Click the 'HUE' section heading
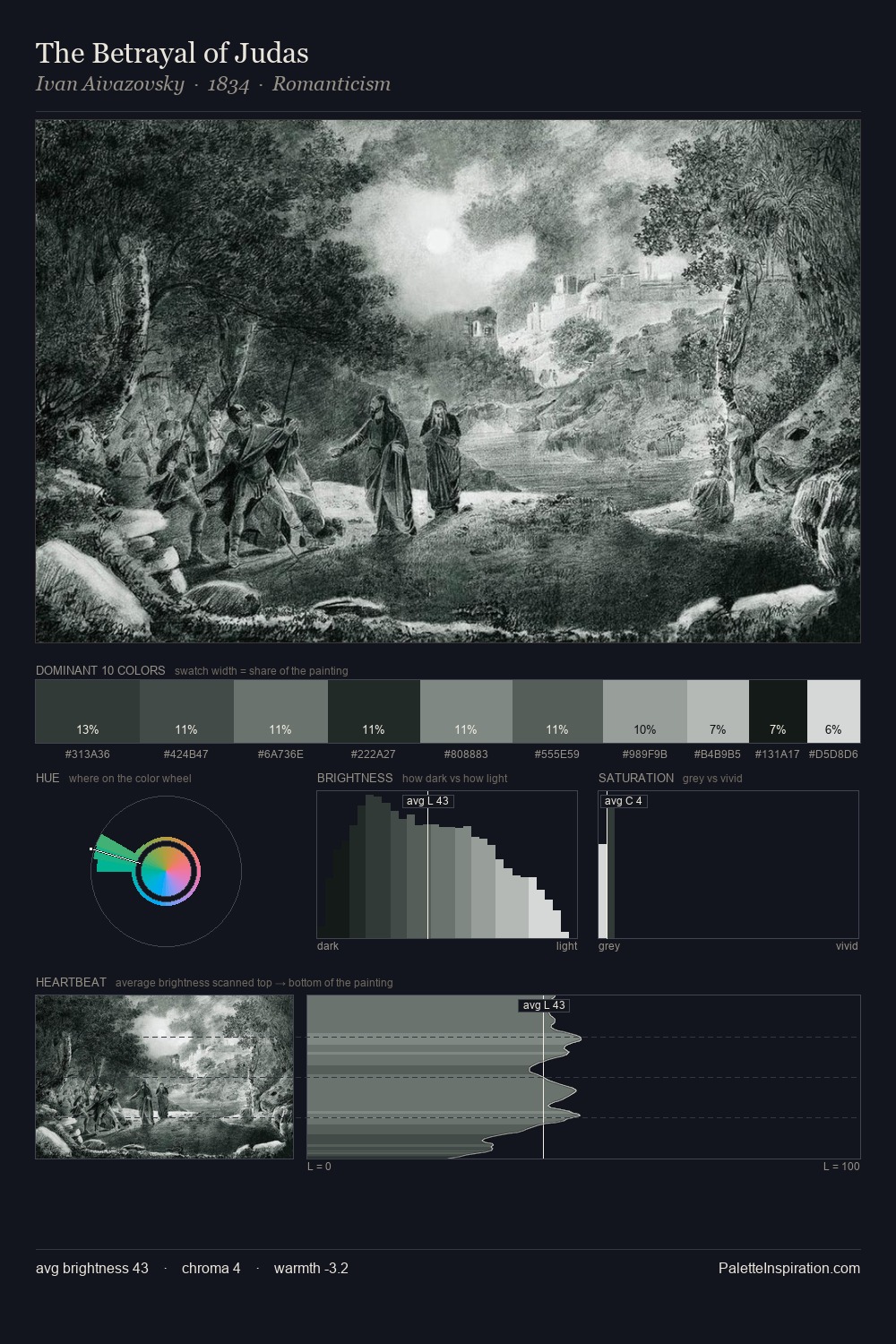This screenshot has height=1344, width=896. coord(47,778)
